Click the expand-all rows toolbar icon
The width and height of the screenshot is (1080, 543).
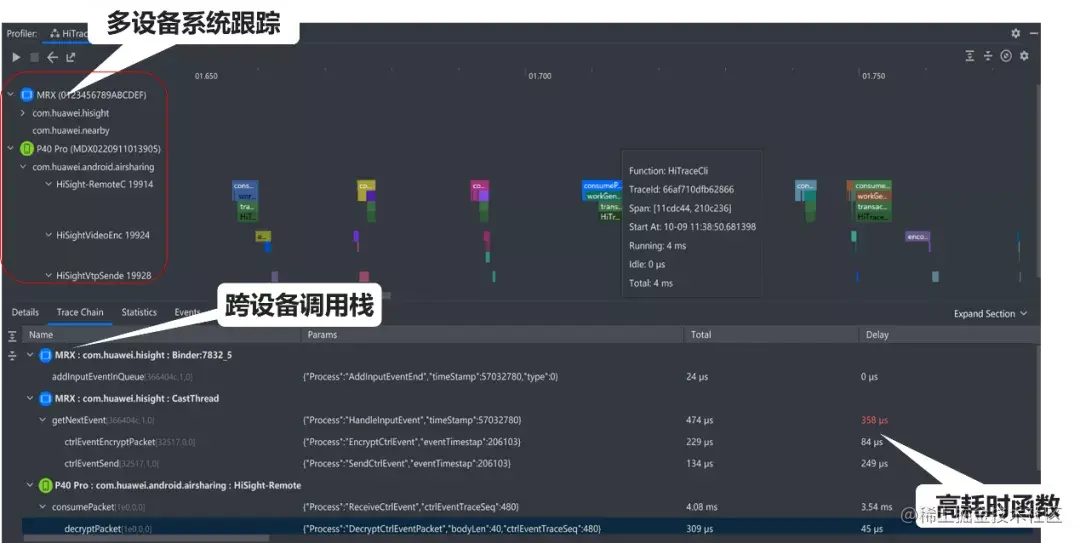click(970, 56)
